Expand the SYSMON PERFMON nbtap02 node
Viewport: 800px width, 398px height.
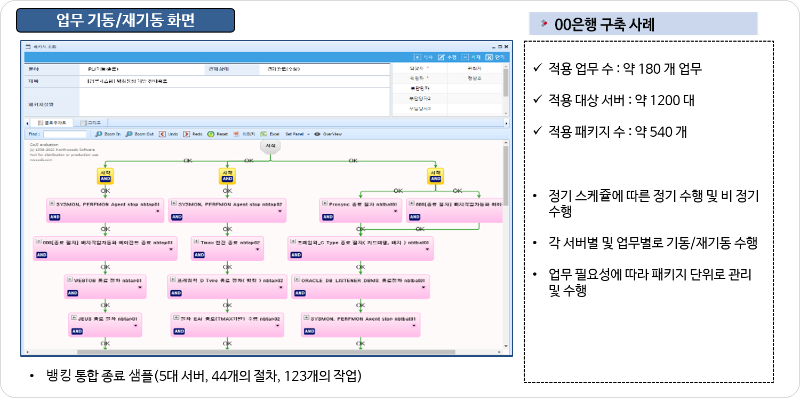[x=173, y=203]
